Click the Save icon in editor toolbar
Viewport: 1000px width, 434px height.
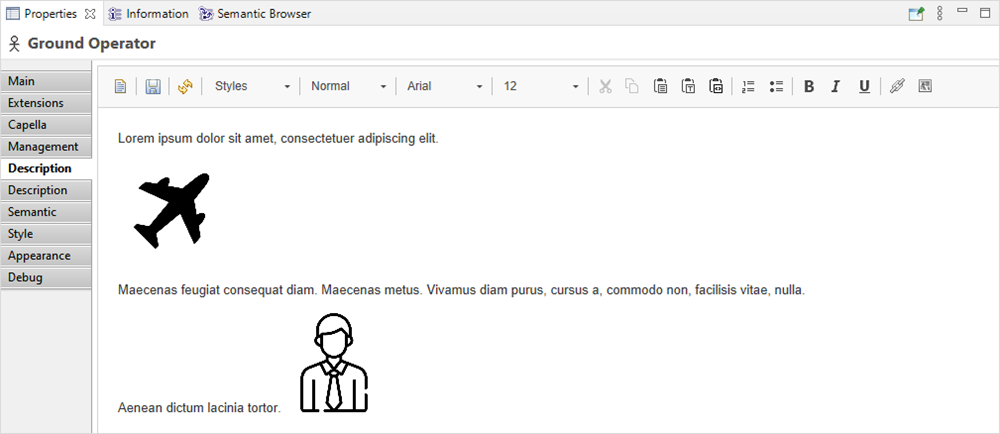coord(153,87)
